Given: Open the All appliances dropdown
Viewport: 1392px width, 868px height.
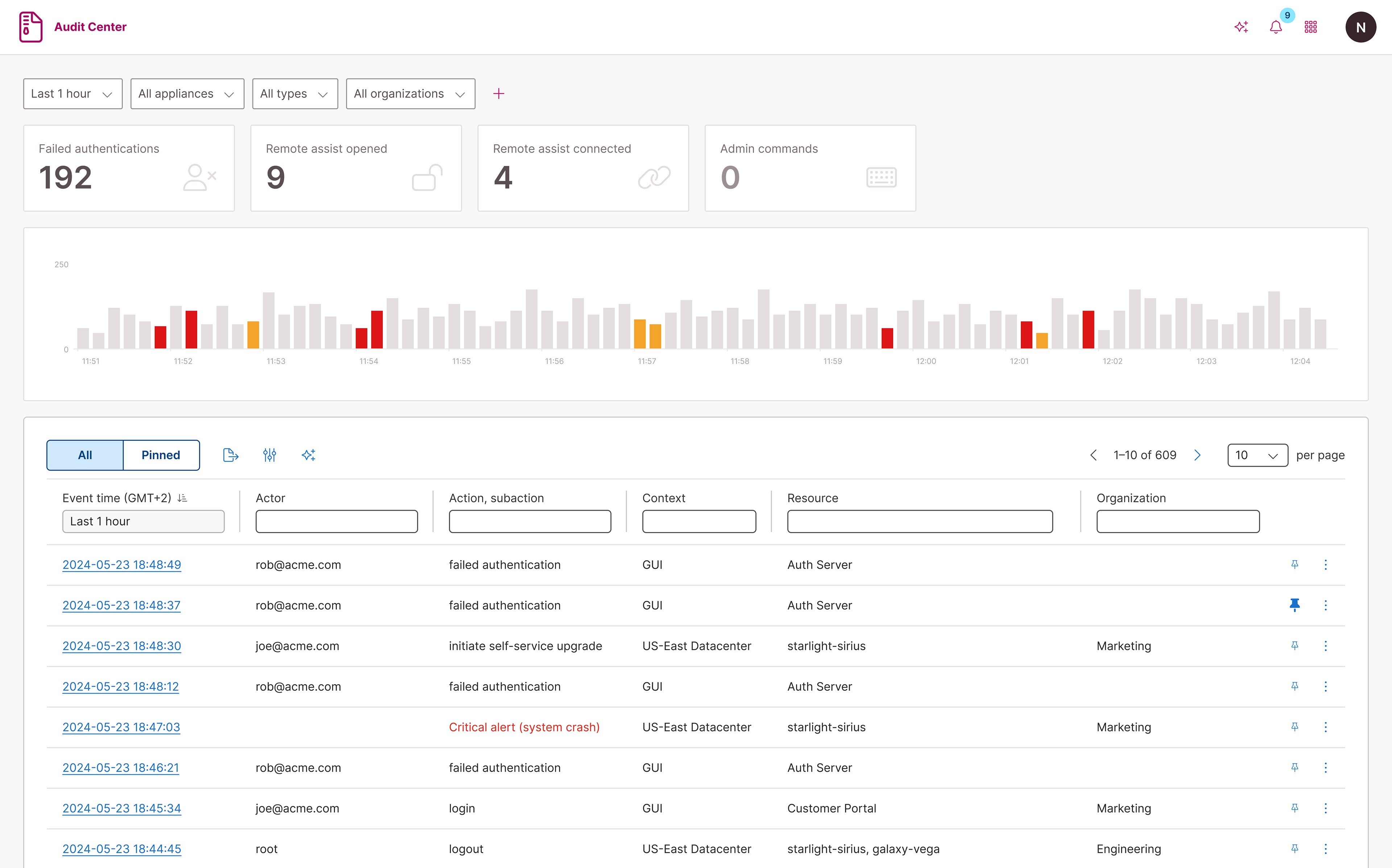Looking at the screenshot, I should [x=187, y=94].
